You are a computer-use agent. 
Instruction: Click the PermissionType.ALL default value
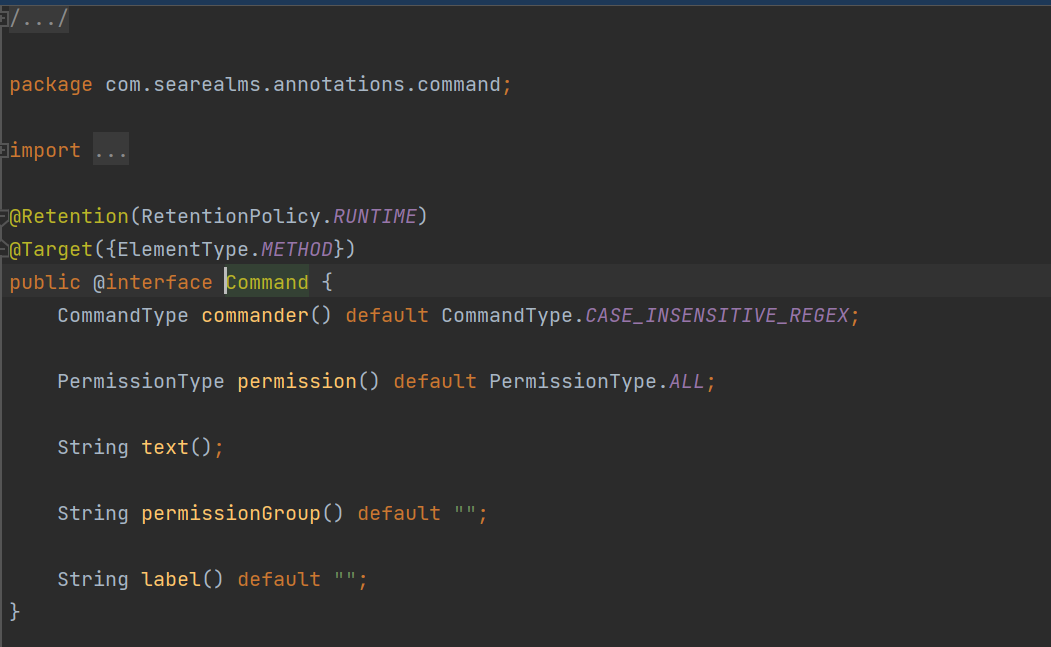point(686,382)
